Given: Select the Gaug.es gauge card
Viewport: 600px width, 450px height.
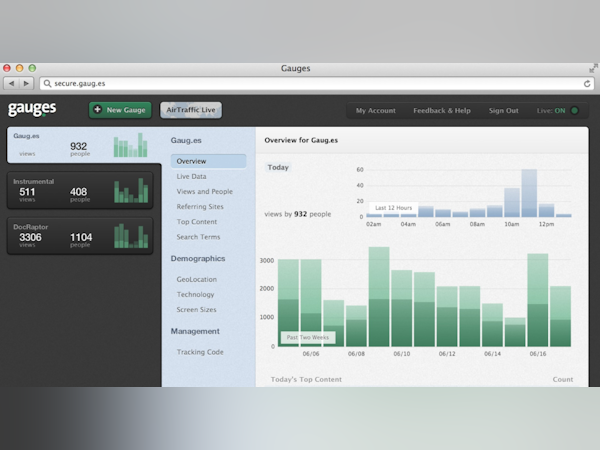Looking at the screenshot, I should tap(84, 145).
